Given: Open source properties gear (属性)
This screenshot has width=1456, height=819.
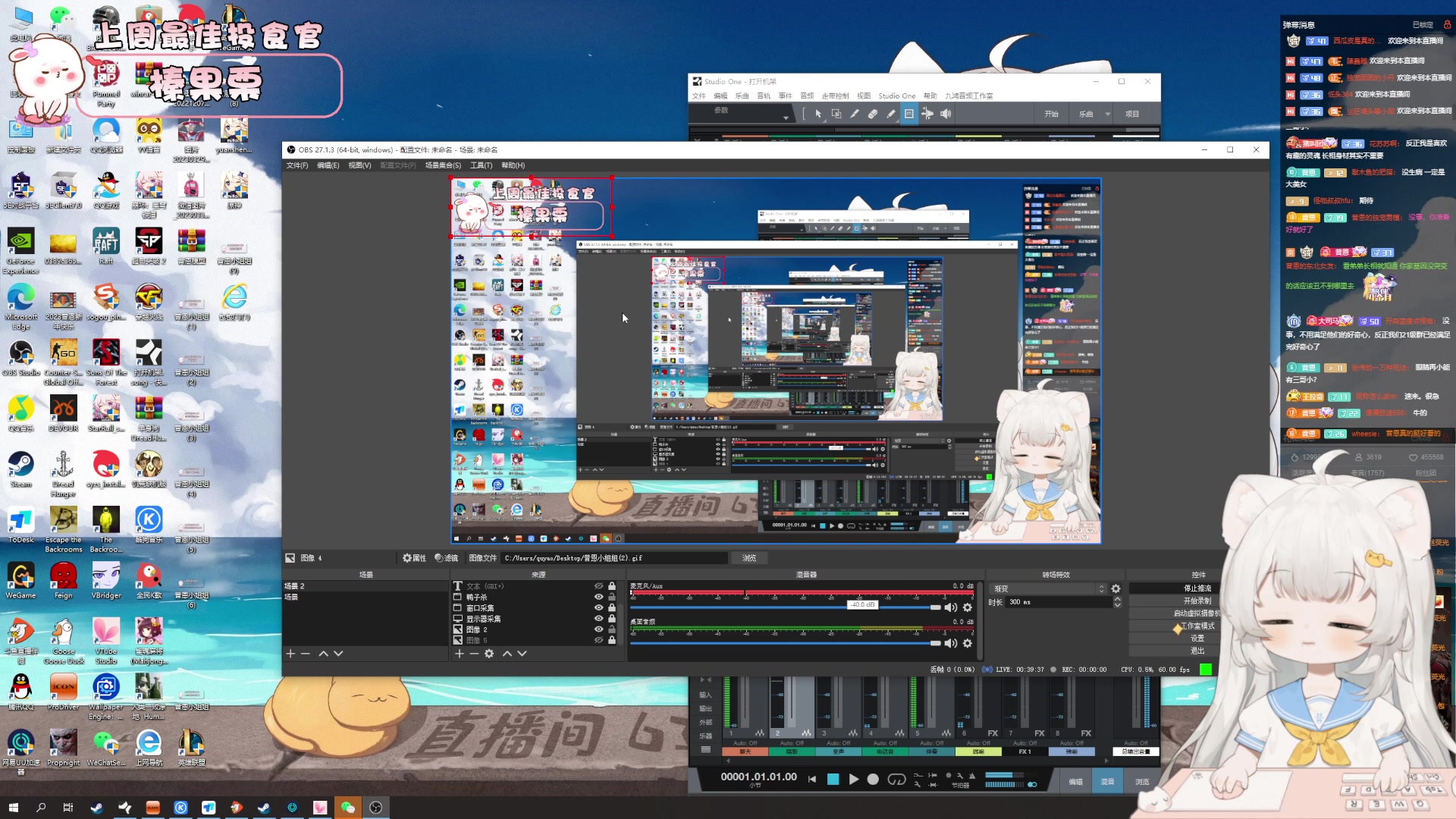Looking at the screenshot, I should (x=414, y=557).
